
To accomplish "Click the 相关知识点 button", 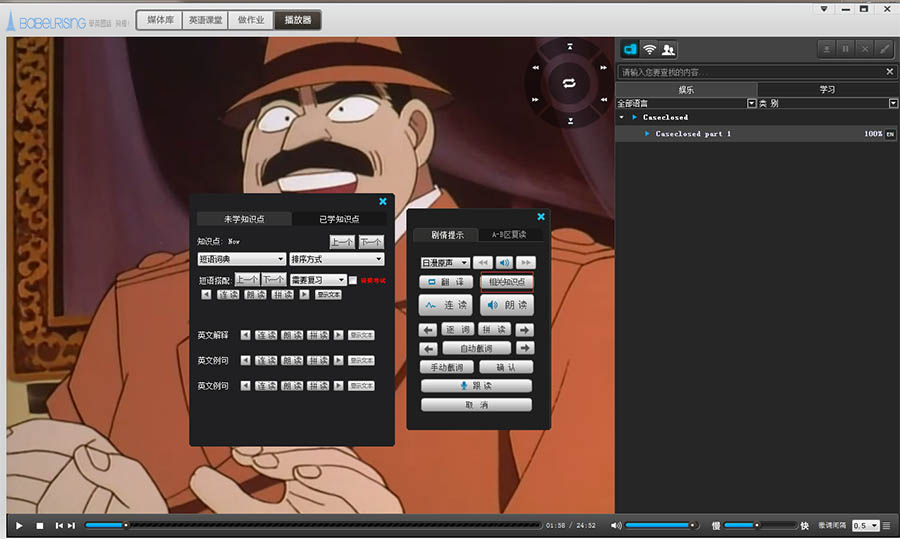I will coord(507,282).
